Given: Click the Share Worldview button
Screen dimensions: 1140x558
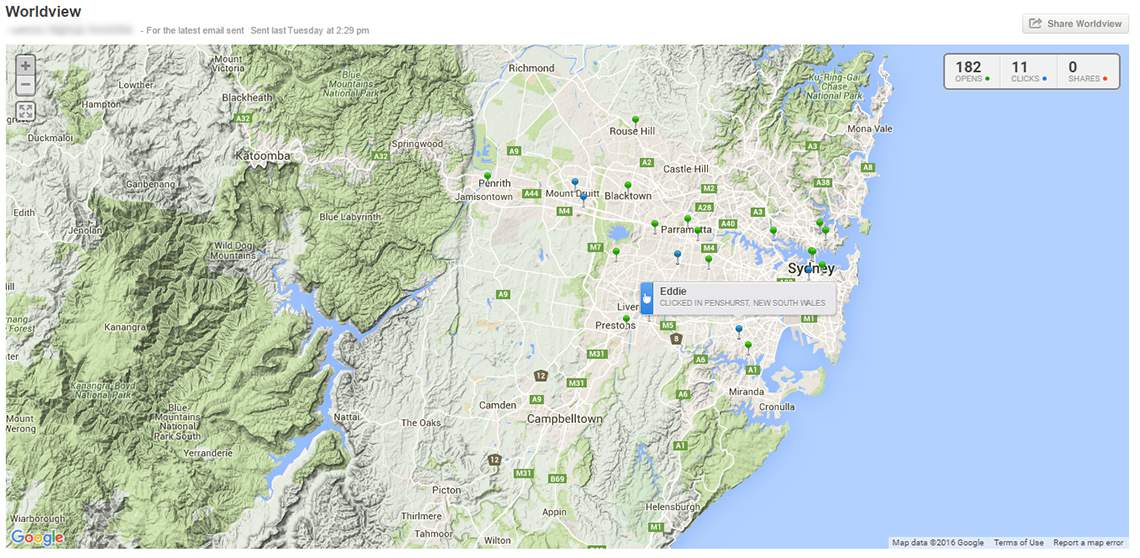Looking at the screenshot, I should [x=1075, y=23].
